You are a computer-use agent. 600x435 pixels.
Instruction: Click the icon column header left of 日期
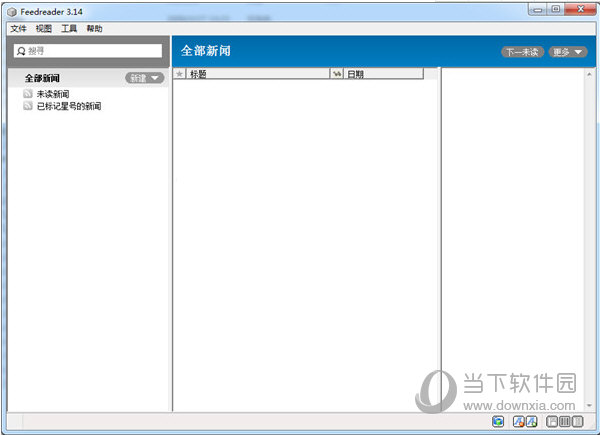click(x=337, y=73)
